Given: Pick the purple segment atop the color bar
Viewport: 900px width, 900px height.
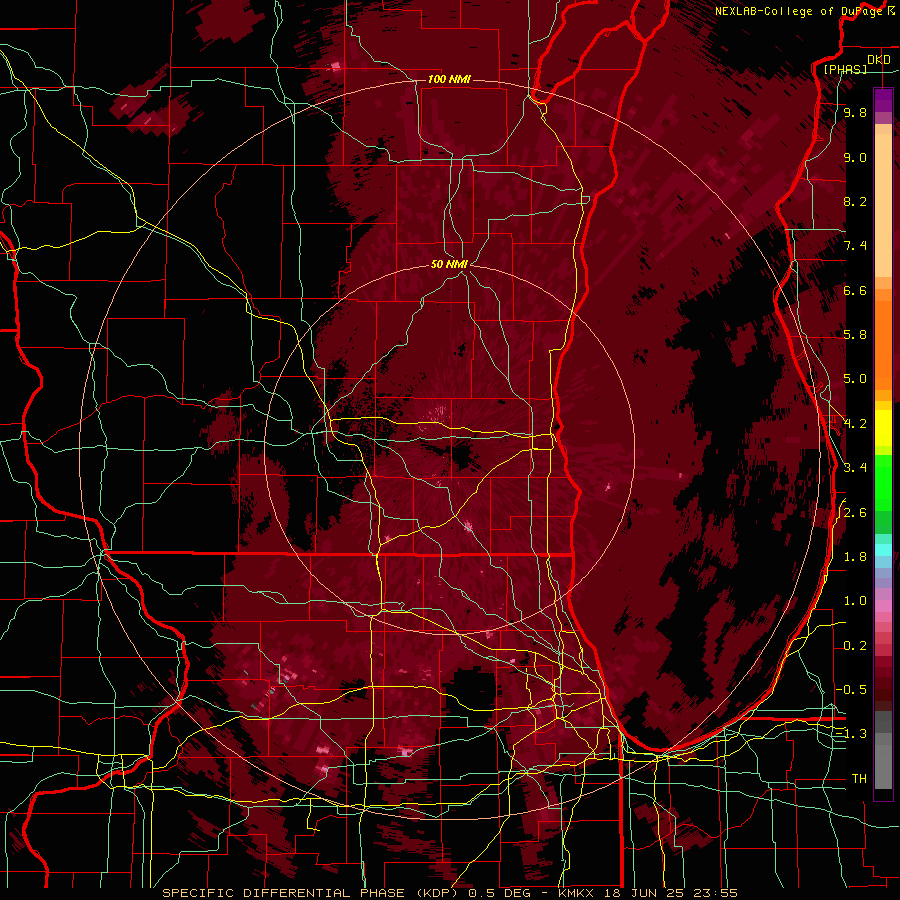Looking at the screenshot, I should [x=883, y=100].
